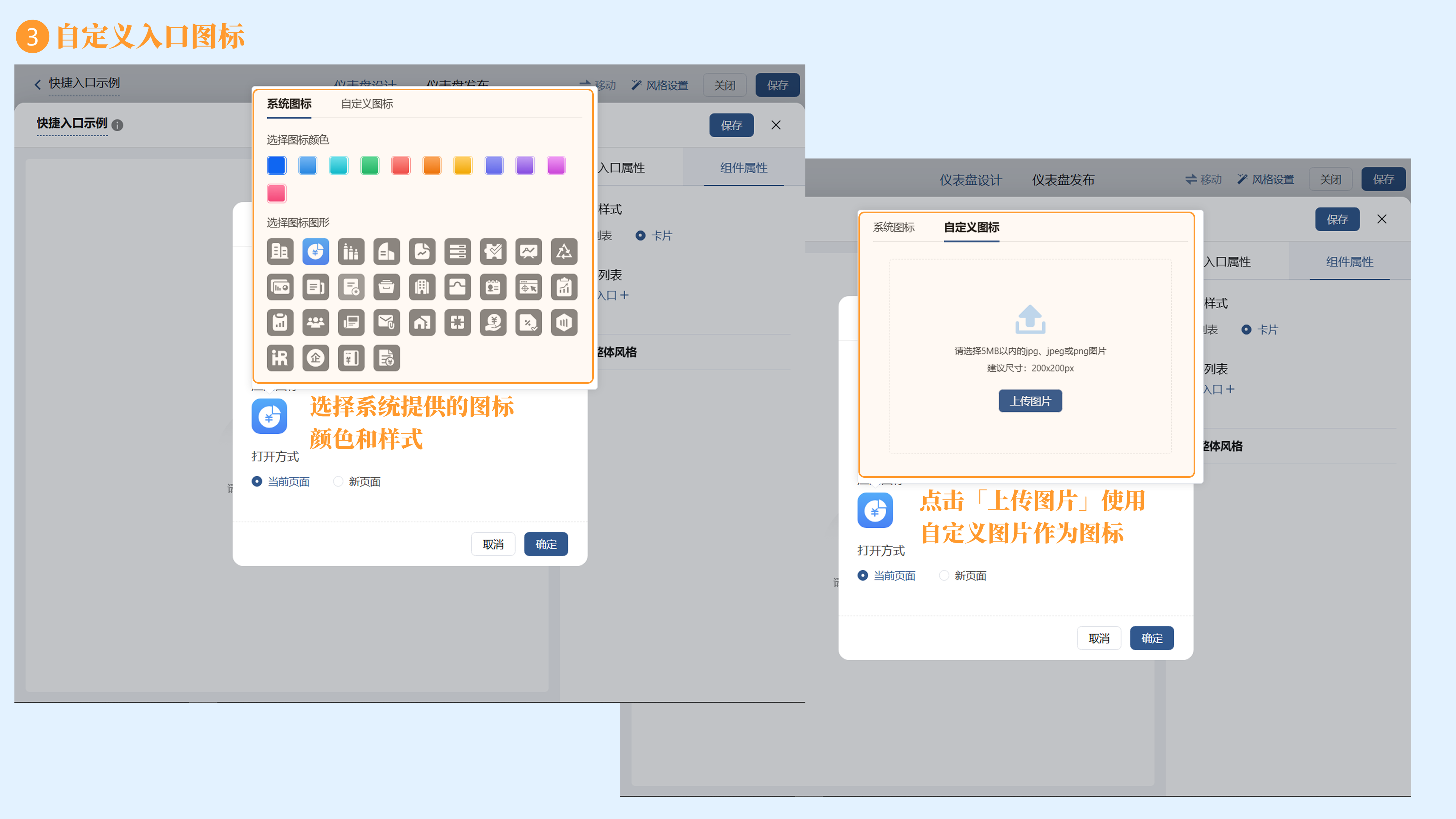Screen dimensions: 1456x819
Task: Click the 上传图片 button
Action: [x=1030, y=401]
